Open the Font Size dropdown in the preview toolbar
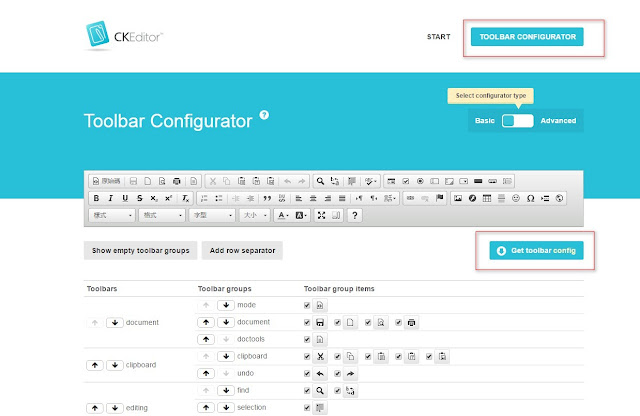This screenshot has width=640, height=416. 255,215
